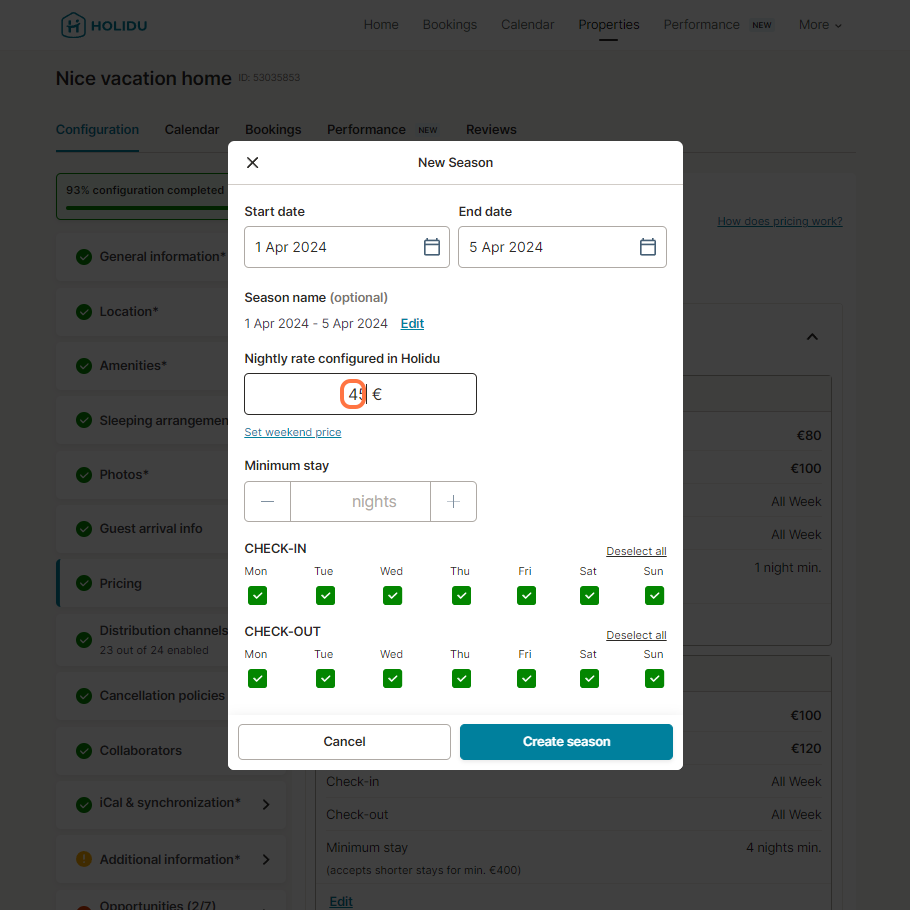Go to the Bookings menu item

pyautogui.click(x=449, y=25)
